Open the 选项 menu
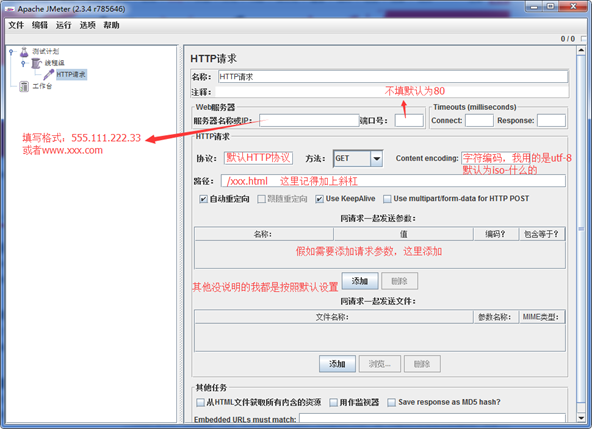Viewport: 592px width, 429px height. pyautogui.click(x=87, y=25)
